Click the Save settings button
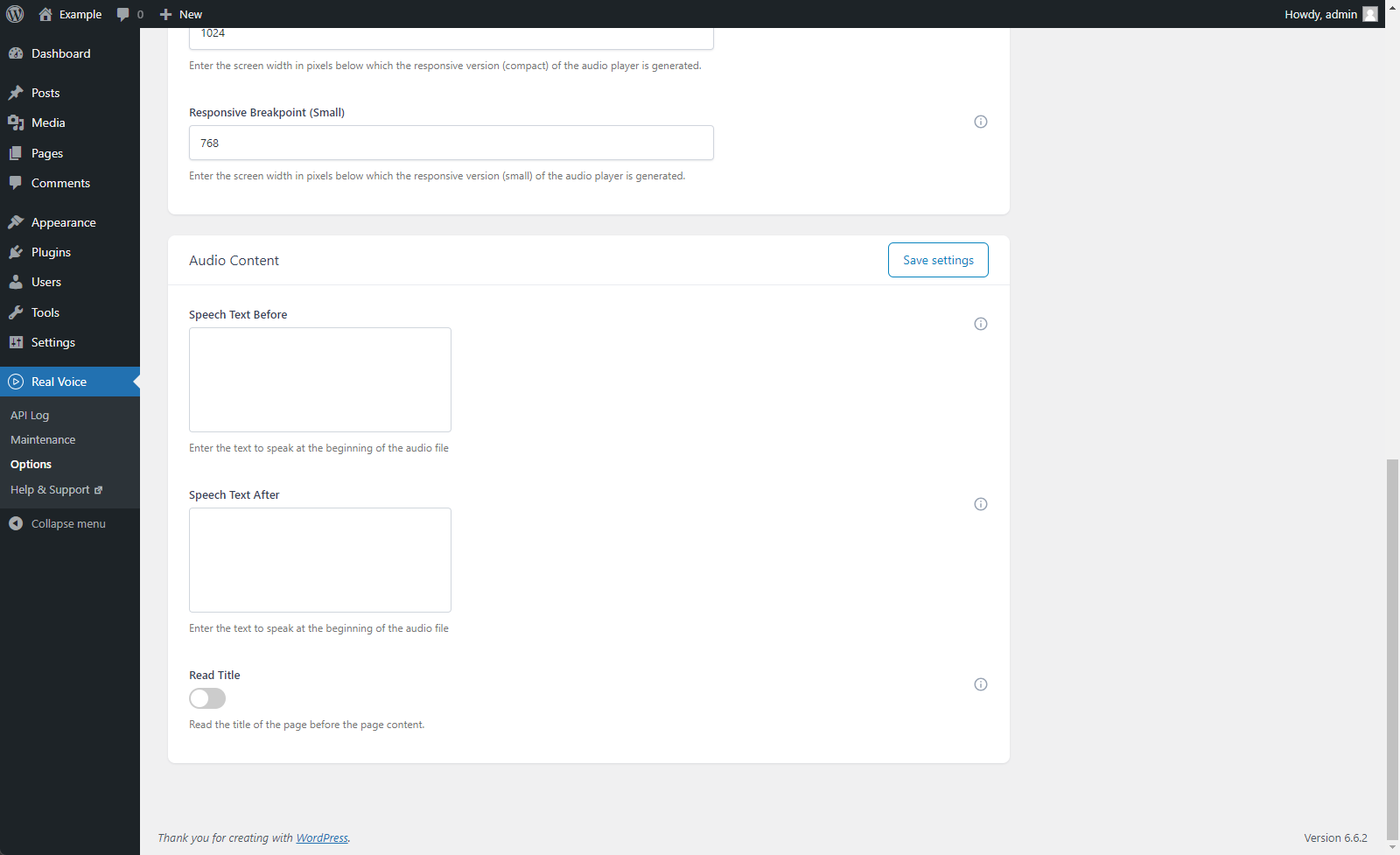Screen dimensions: 1400x855 coord(937,260)
